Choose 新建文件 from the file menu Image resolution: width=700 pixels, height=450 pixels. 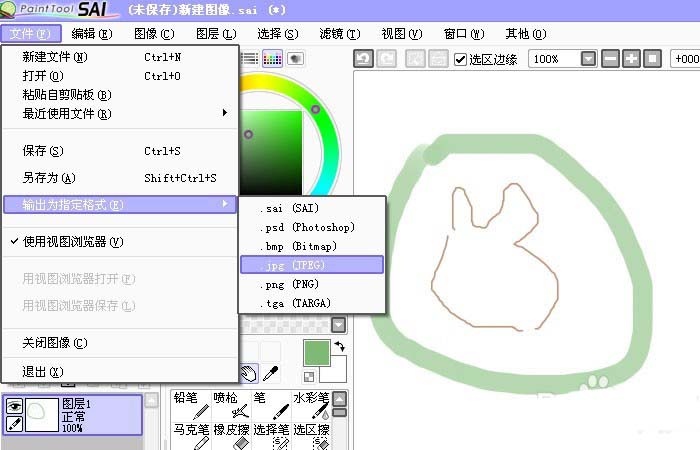click(120, 57)
